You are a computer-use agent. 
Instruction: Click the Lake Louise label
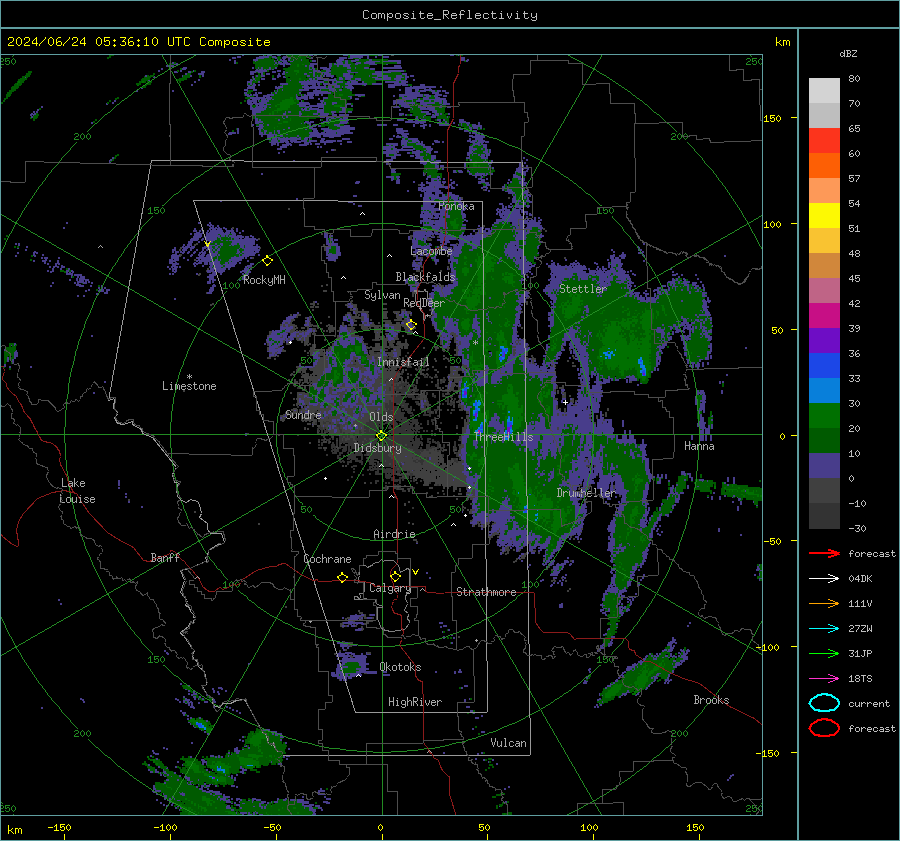[x=78, y=491]
